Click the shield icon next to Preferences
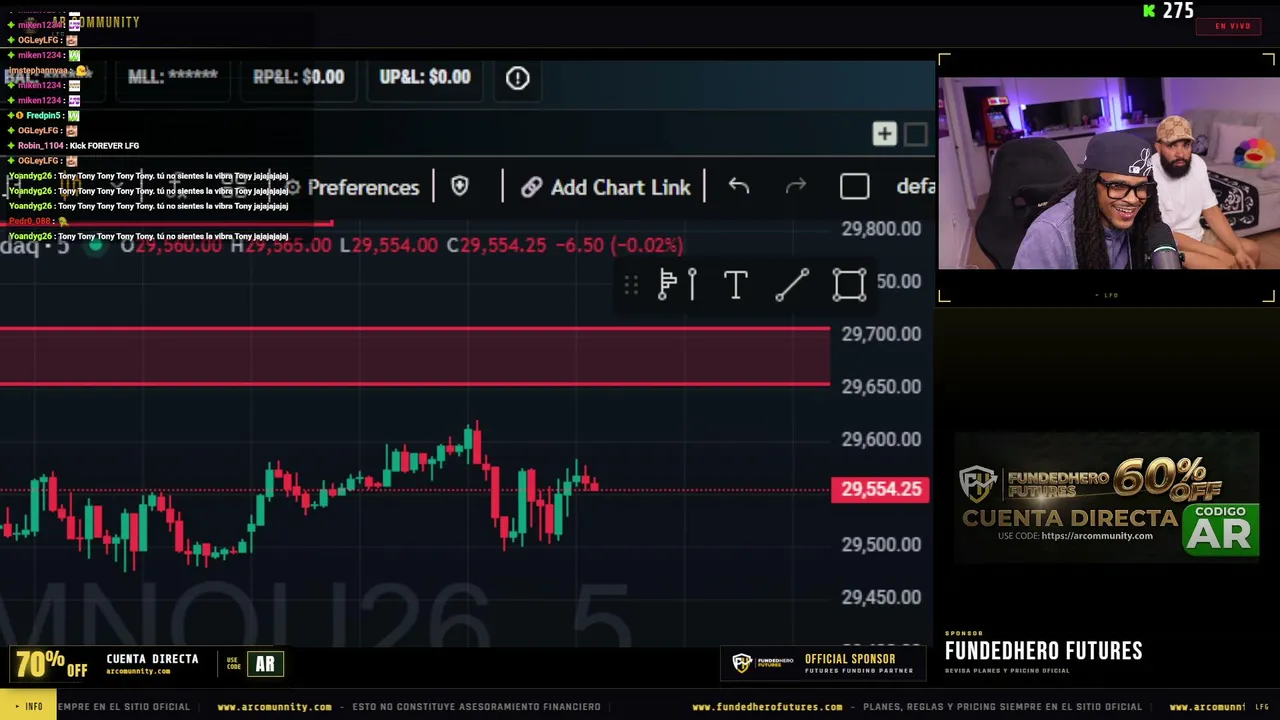 click(460, 186)
